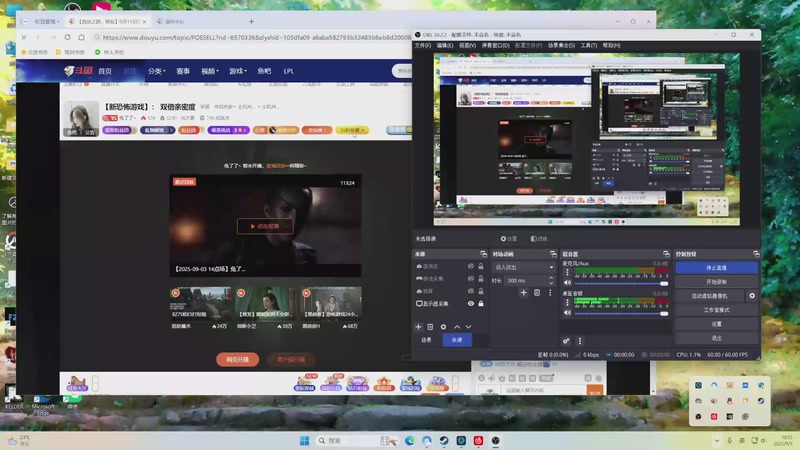Expand 视频 dropdown in Douyu navigation
Image resolution: width=800 pixels, height=450 pixels.
[210, 71]
